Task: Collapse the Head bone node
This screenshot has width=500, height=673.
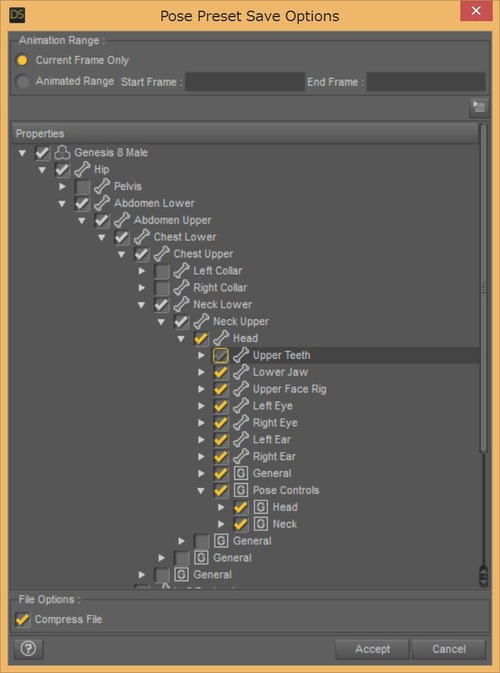Action: pyautogui.click(x=181, y=339)
